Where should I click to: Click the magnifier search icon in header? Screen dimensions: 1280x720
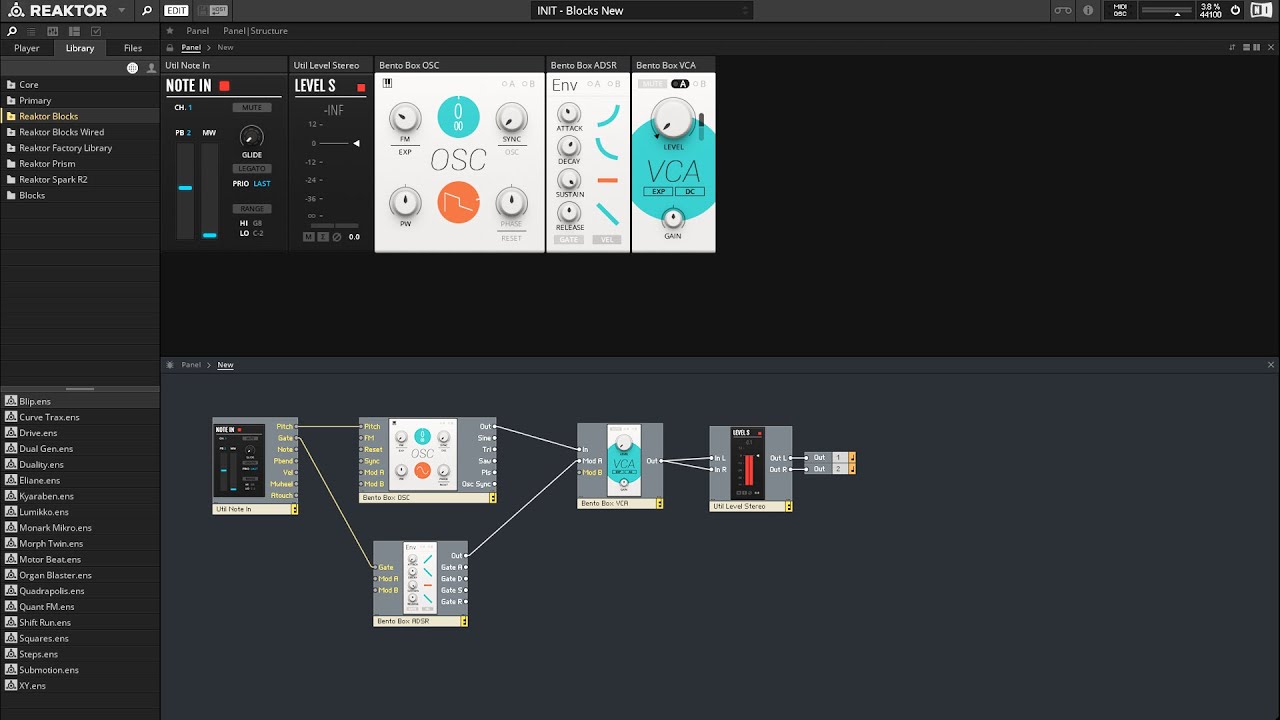[x=147, y=11]
